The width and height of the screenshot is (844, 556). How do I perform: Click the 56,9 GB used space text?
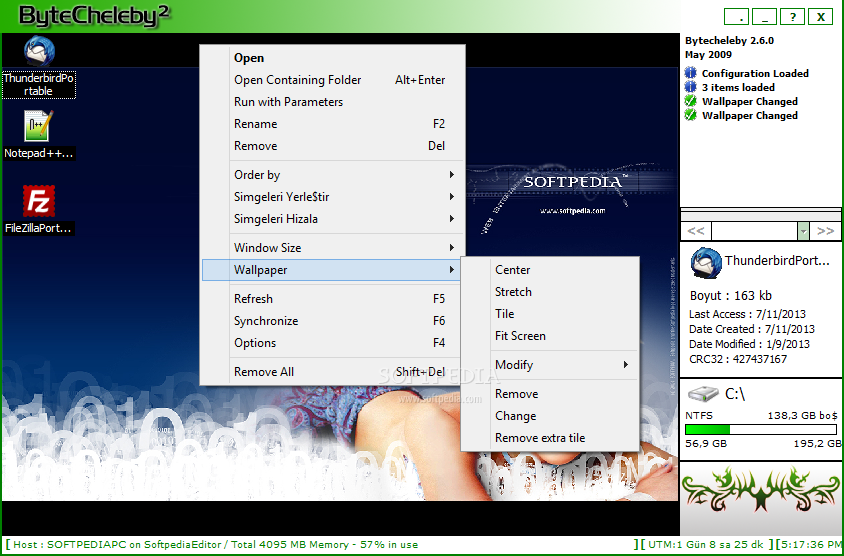706,444
